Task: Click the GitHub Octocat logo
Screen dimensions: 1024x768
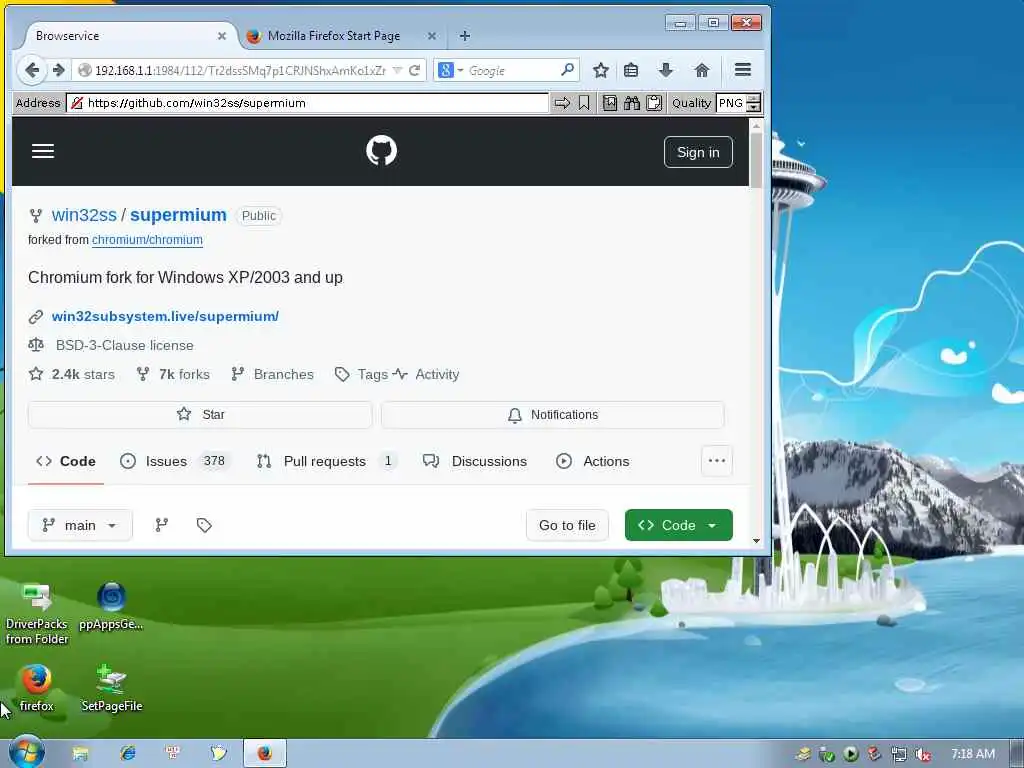Action: pos(381,151)
